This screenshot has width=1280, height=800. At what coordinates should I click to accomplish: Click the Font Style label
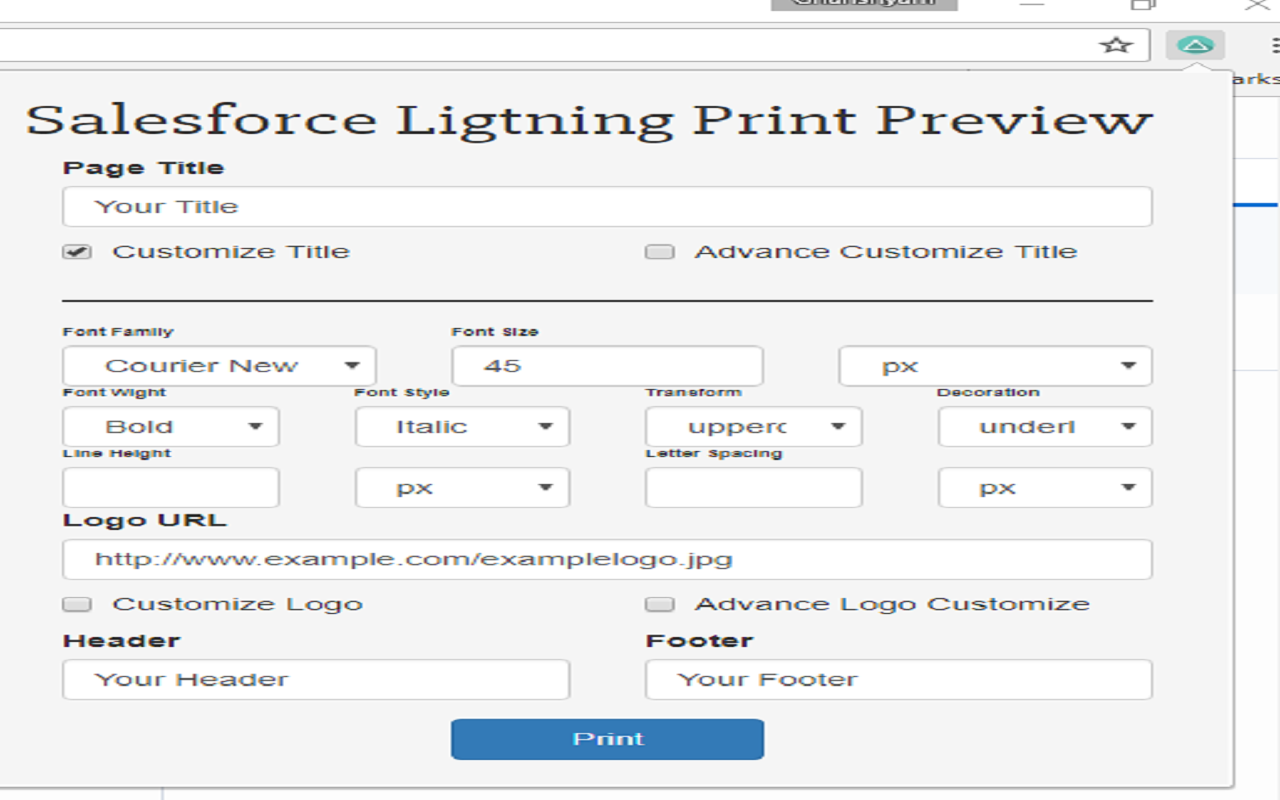[x=402, y=392]
